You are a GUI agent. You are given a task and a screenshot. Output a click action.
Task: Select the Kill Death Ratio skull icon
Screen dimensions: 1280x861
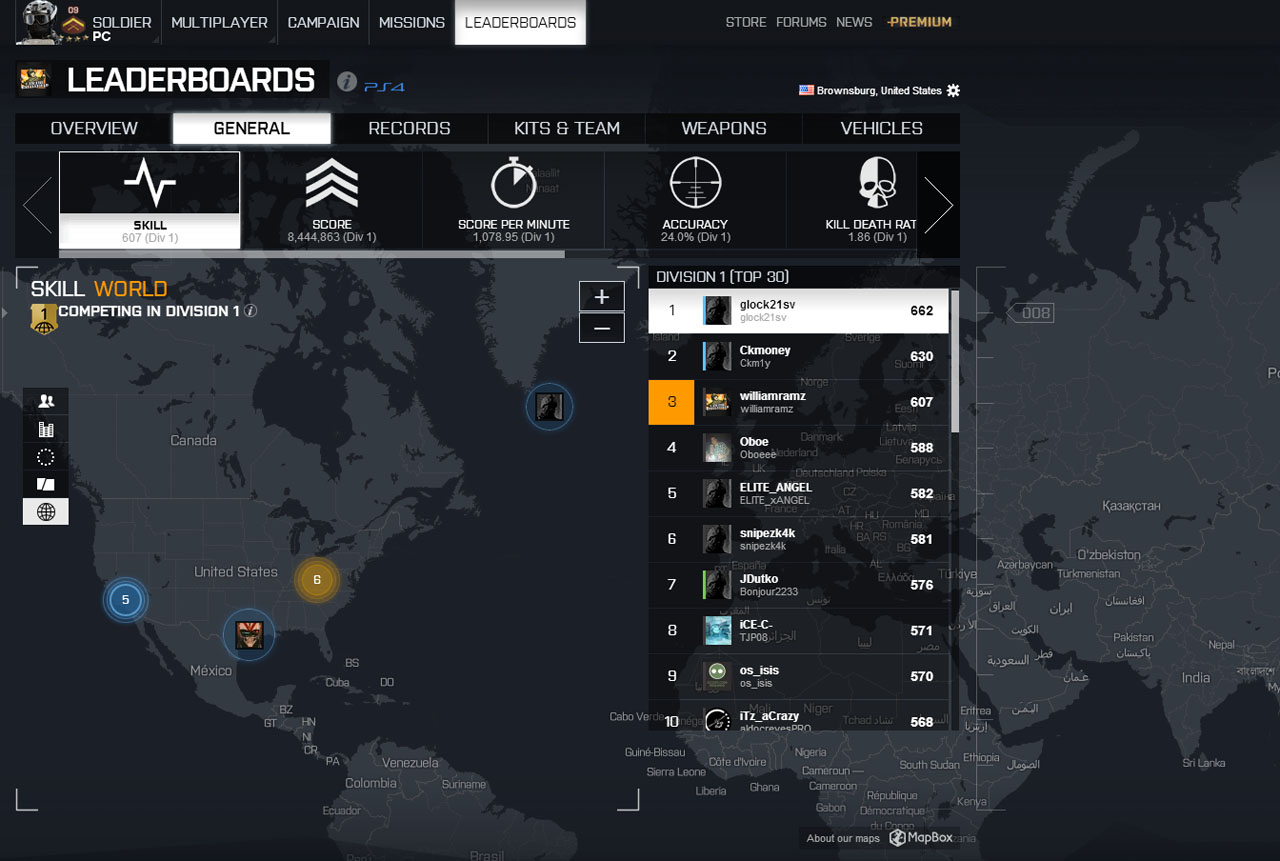[877, 183]
